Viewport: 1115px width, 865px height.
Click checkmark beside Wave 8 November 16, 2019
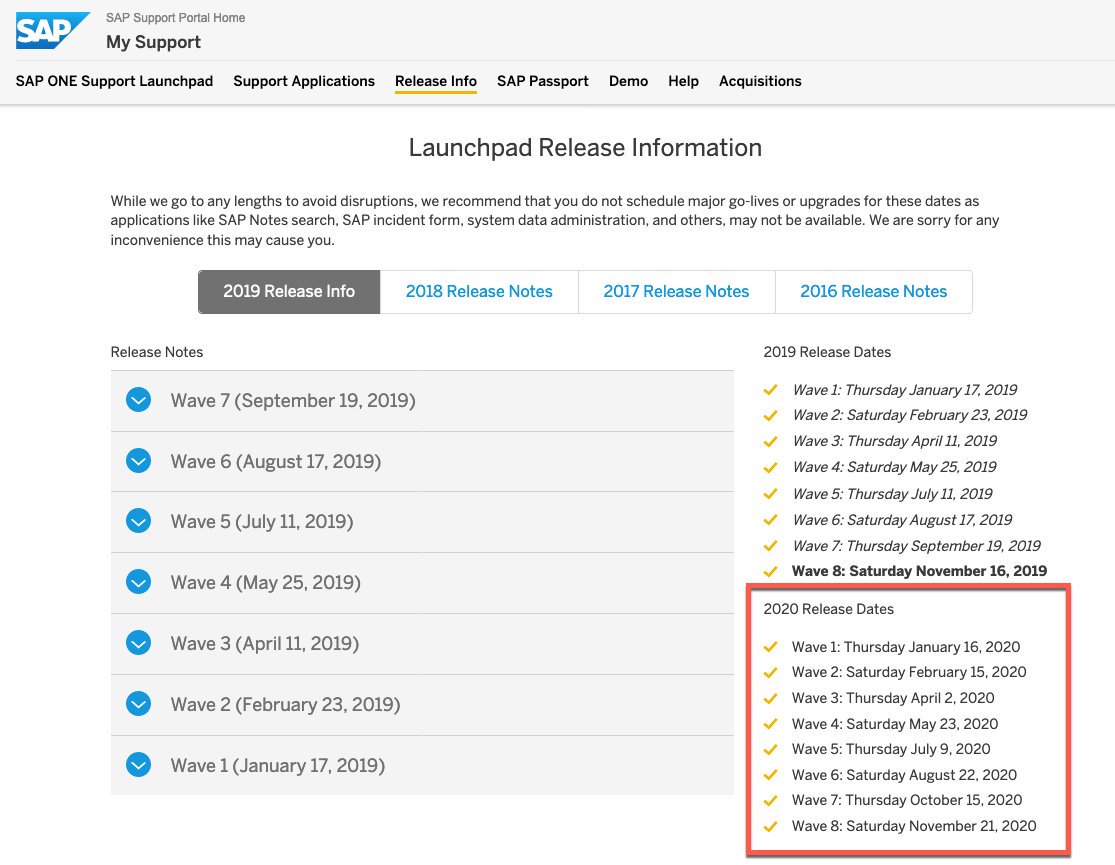[x=770, y=571]
